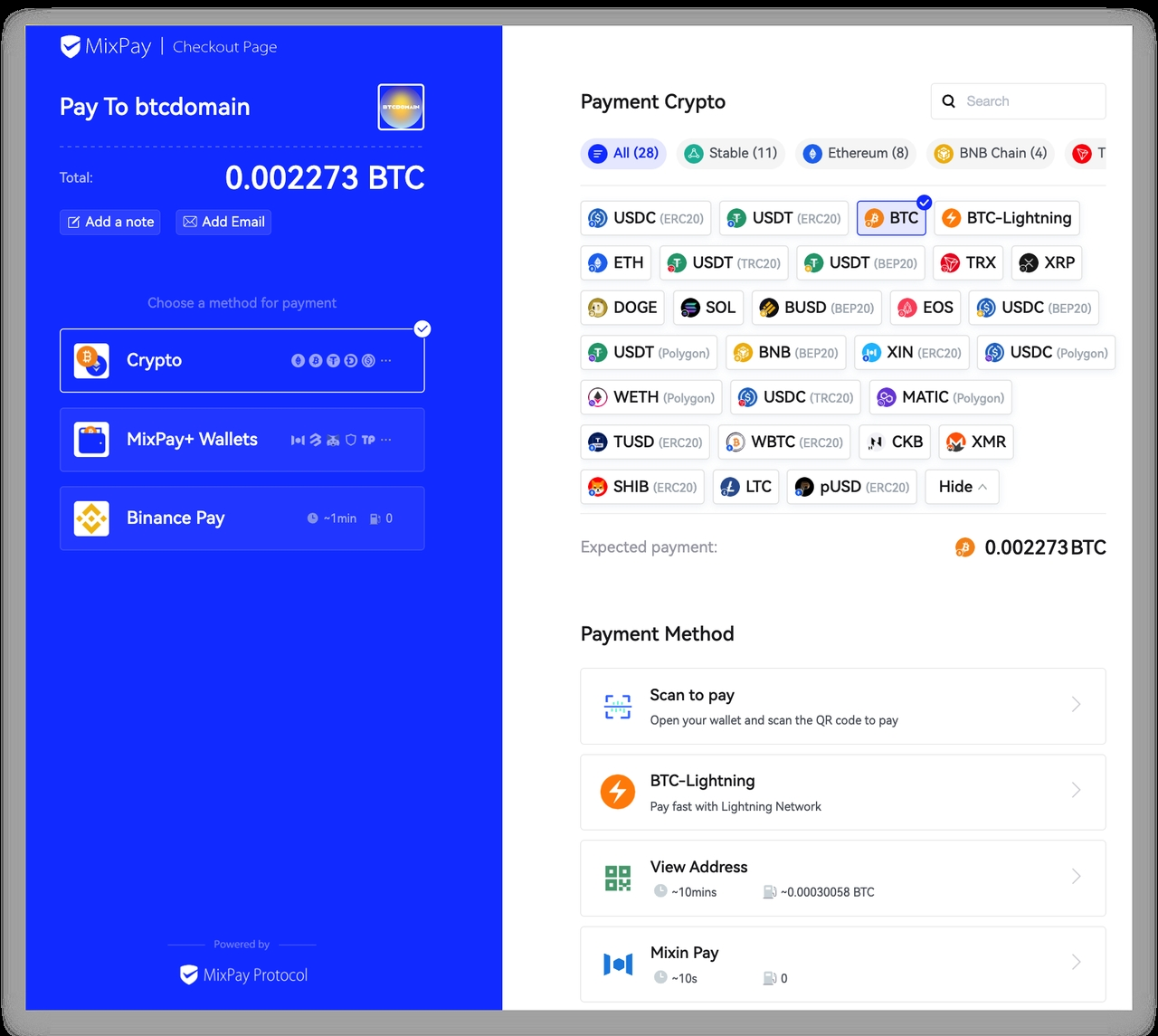Click the USDT (Polygon) coin icon

(x=597, y=353)
